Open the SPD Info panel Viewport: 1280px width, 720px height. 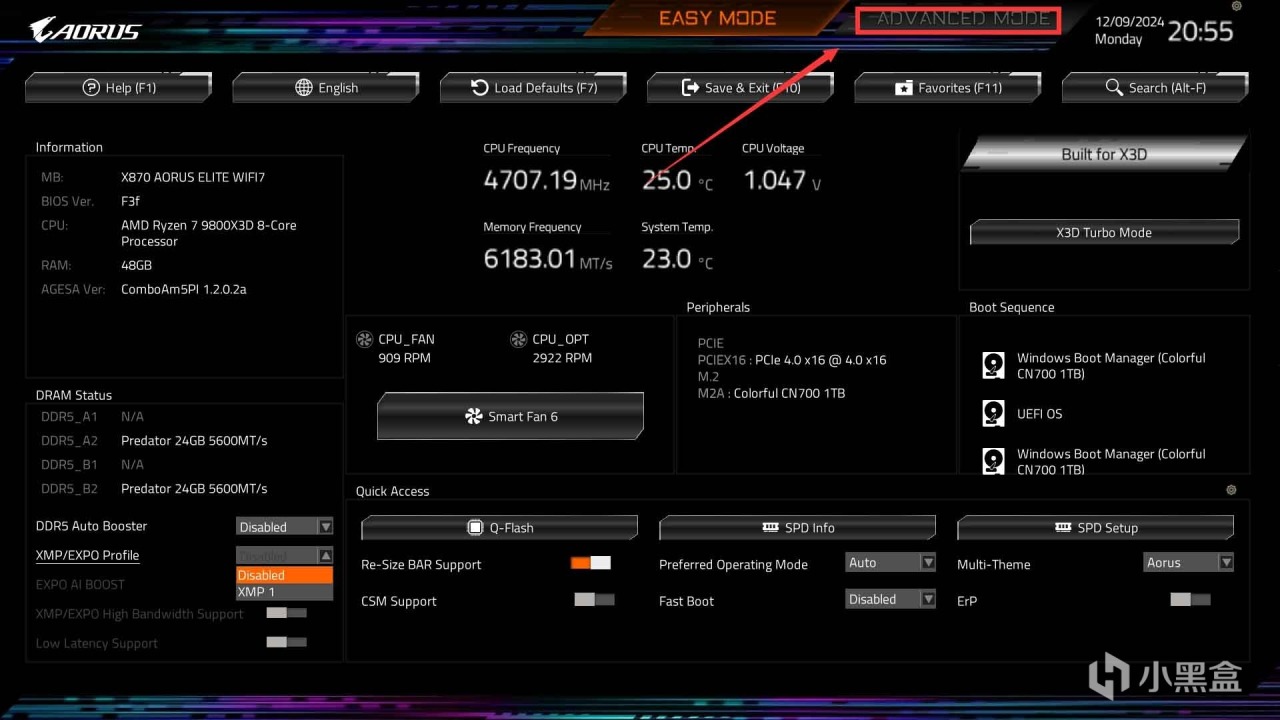click(797, 527)
